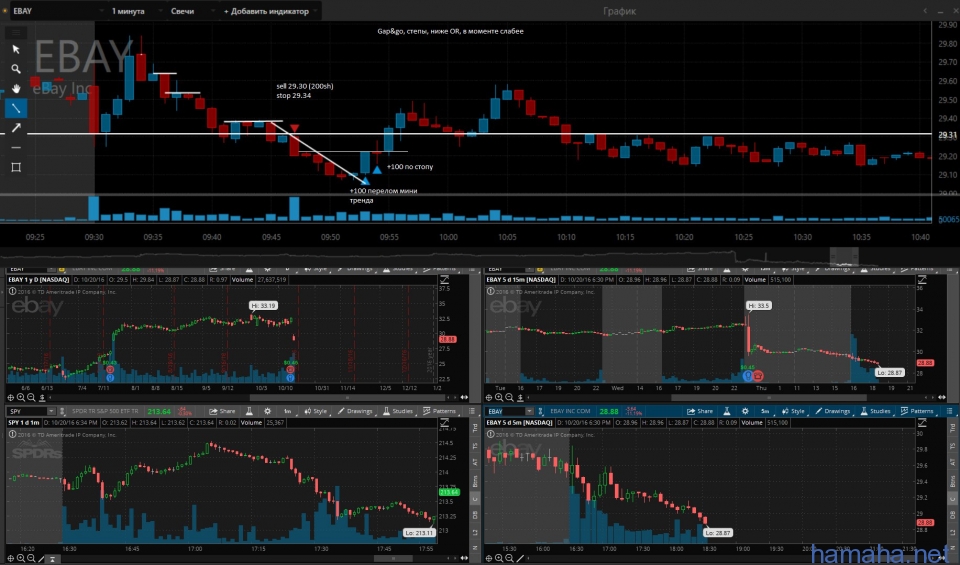Toggle the TS side tab of SPY panel
Screen dimensions: 960x565
(474, 446)
